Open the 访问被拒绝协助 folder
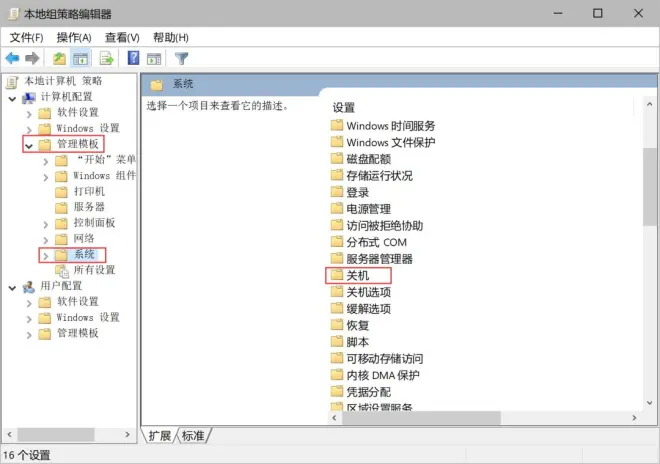Image resolution: width=660 pixels, height=464 pixels. tap(377, 225)
